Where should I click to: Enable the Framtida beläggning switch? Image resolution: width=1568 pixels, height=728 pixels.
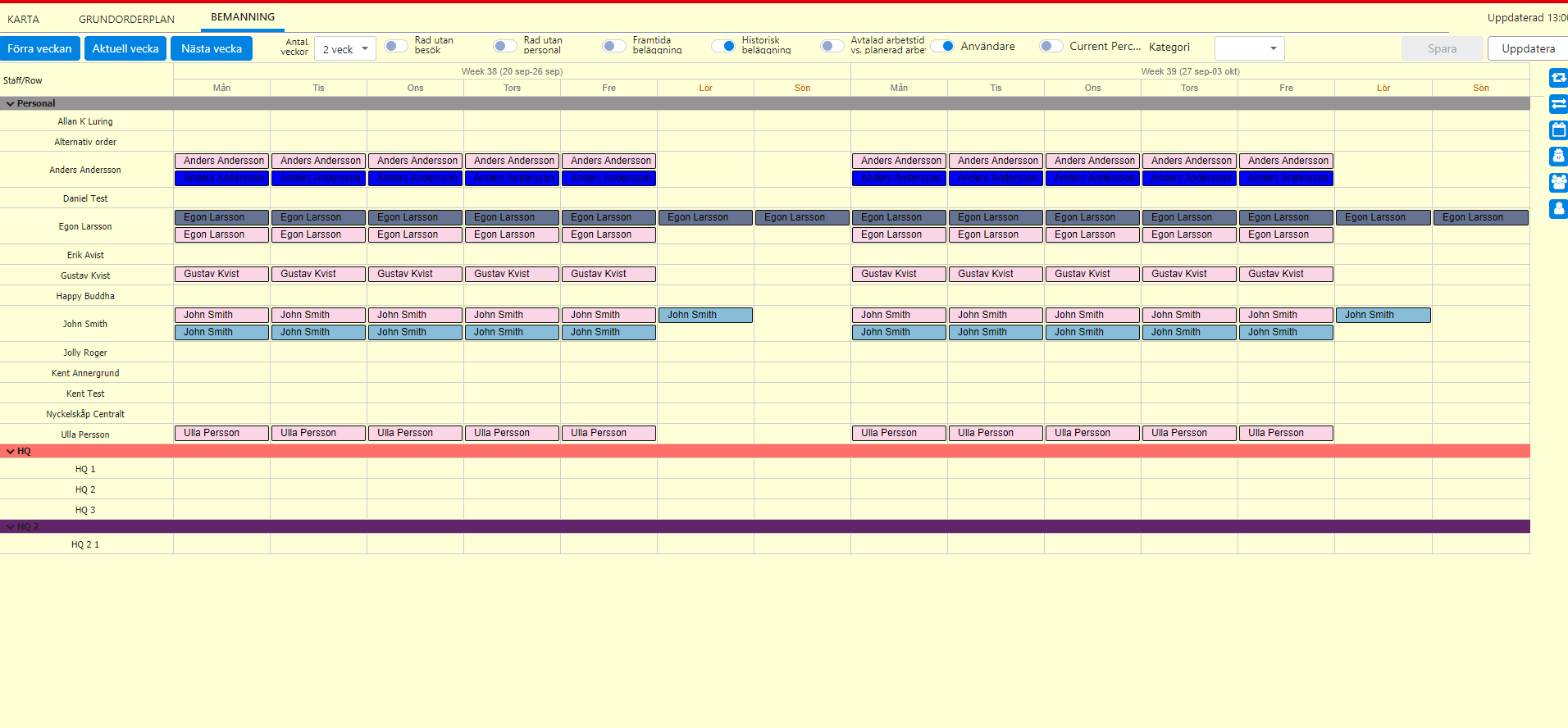(x=614, y=46)
